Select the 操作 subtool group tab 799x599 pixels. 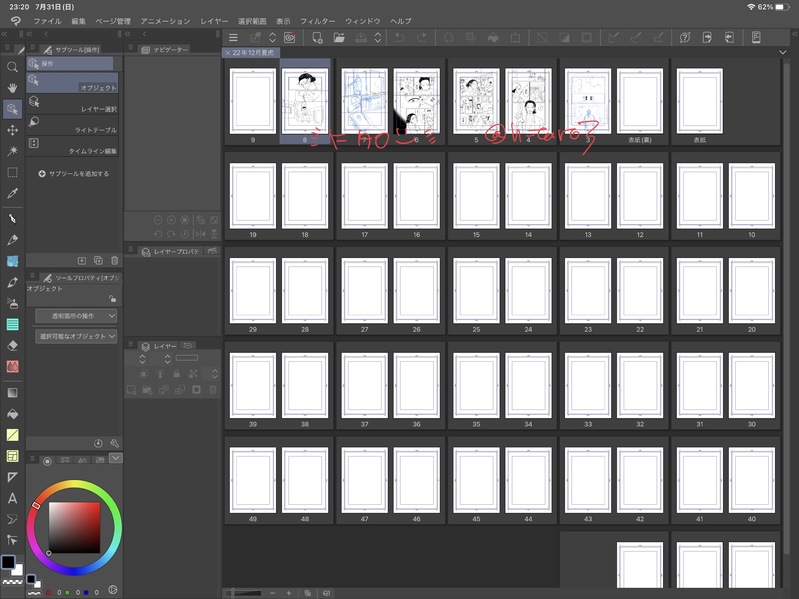70,63
